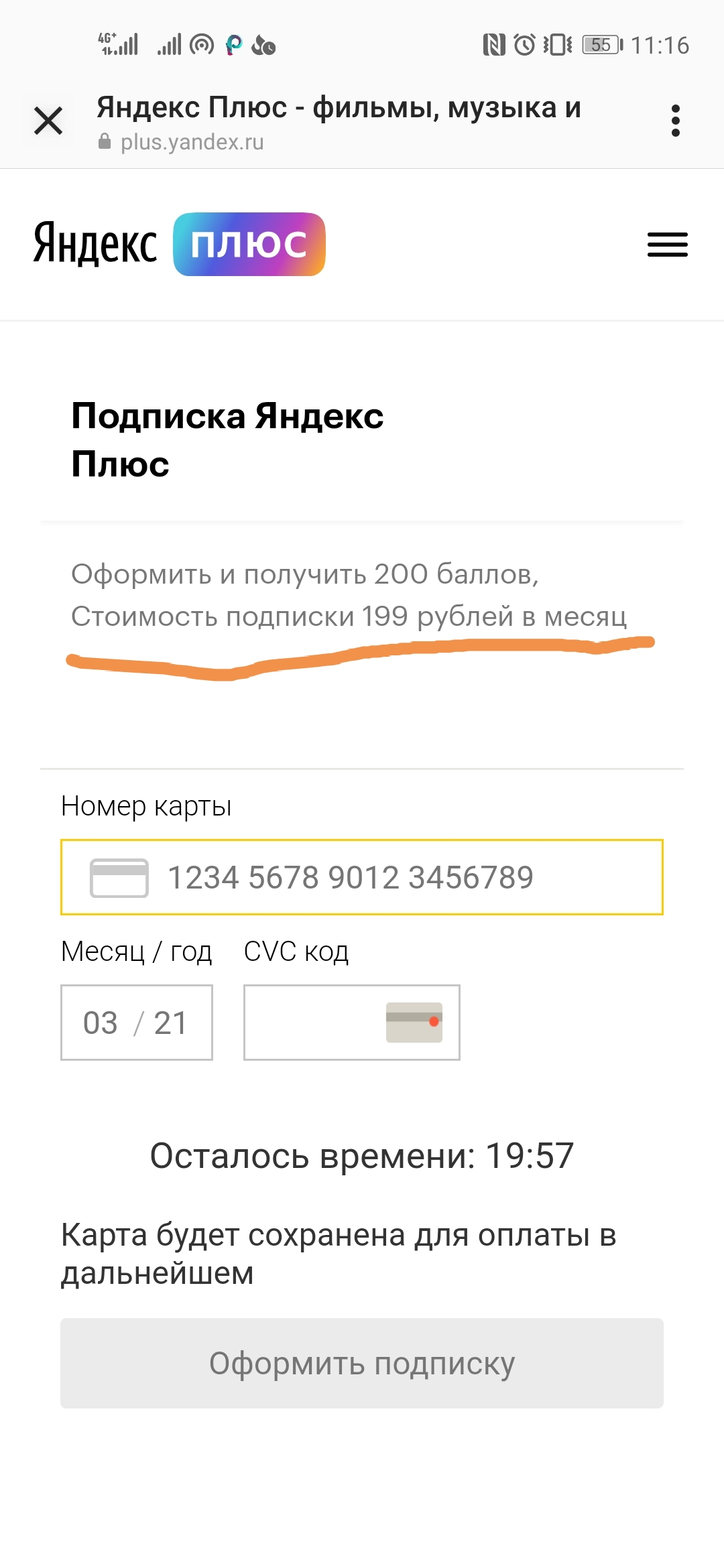The image size is (724, 1568).
Task: Tap the NFC status icon
Action: pos(494,45)
